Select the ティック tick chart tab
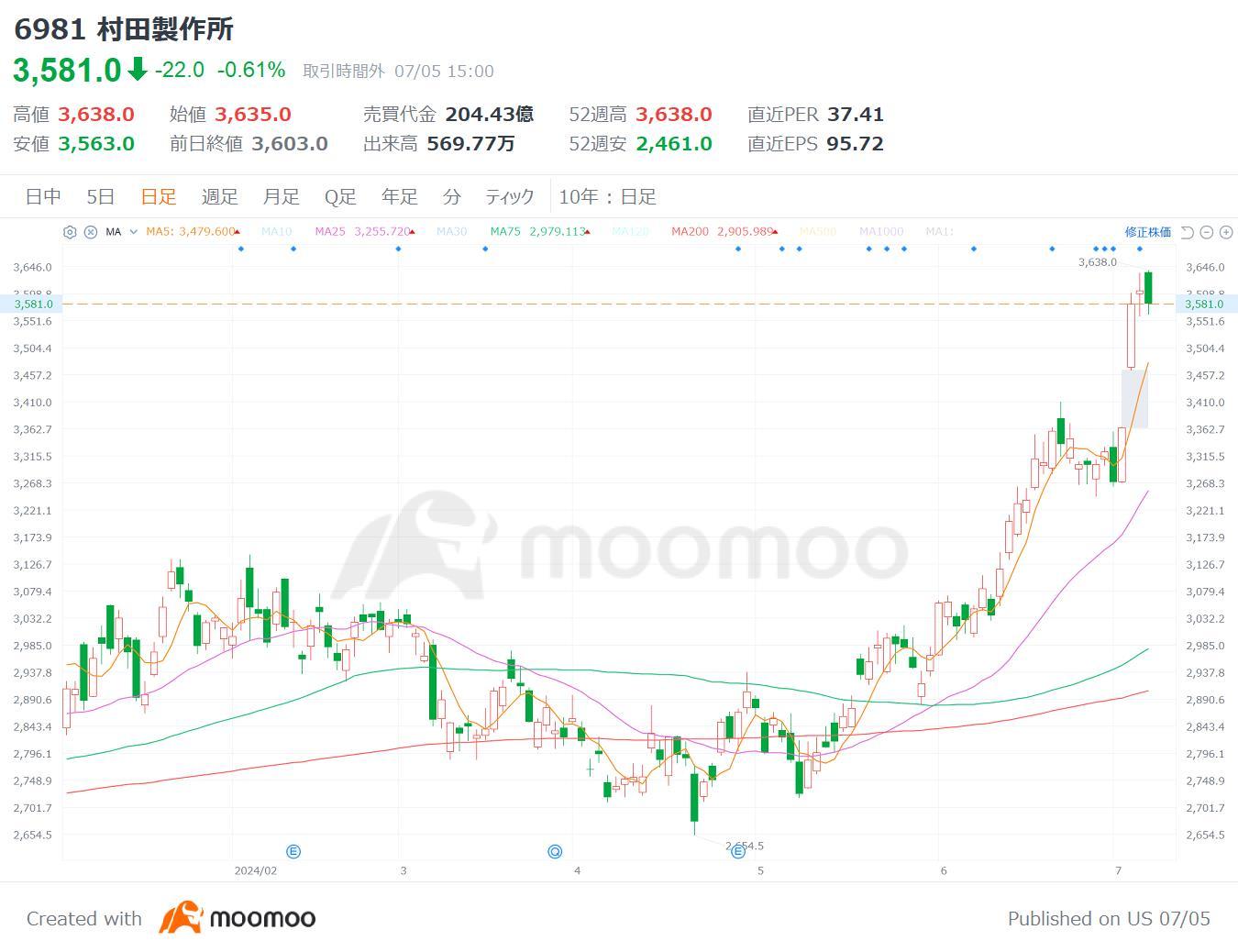The image size is (1238, 952). pos(510,196)
